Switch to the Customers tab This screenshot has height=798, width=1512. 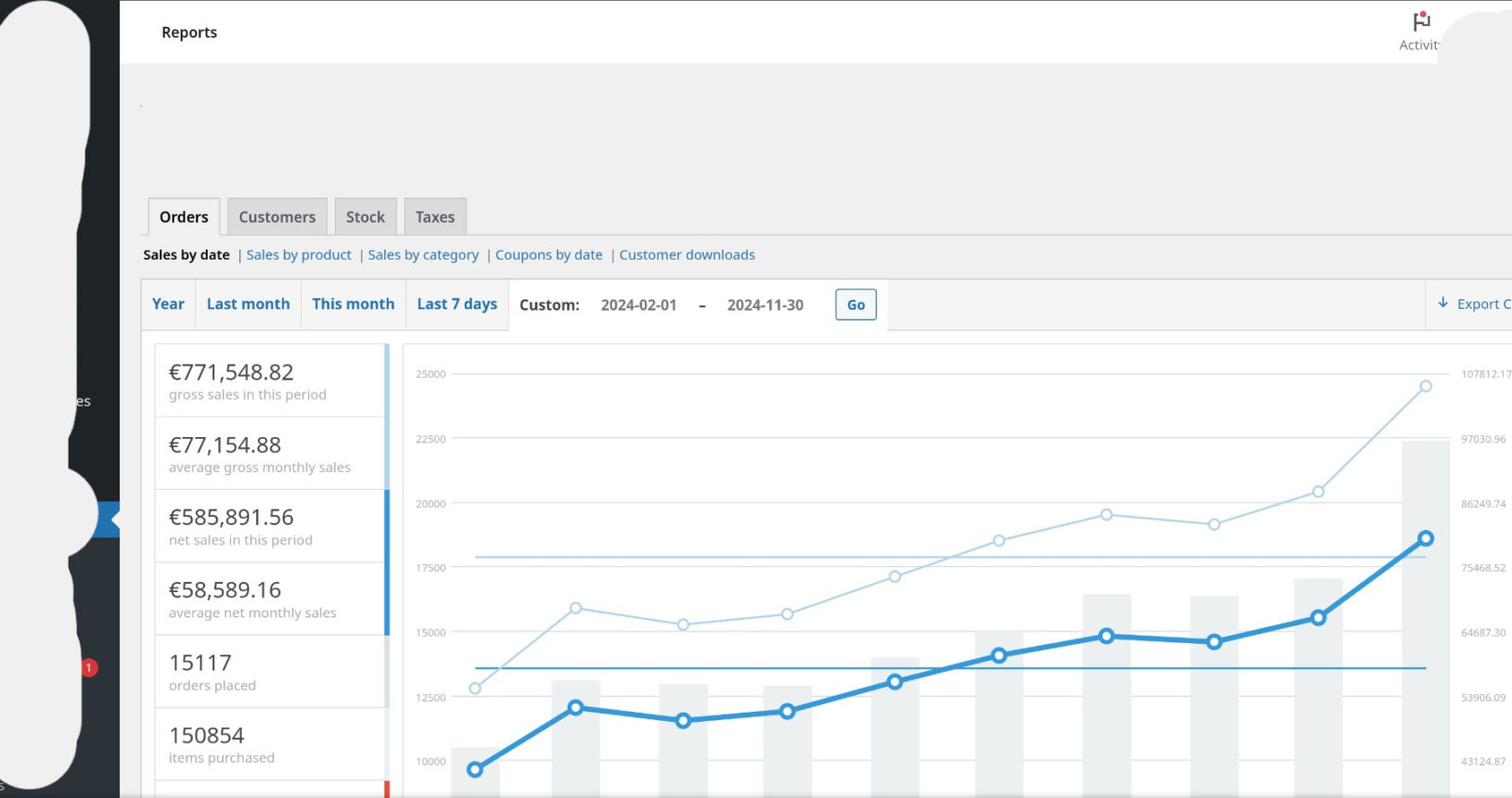point(276,217)
